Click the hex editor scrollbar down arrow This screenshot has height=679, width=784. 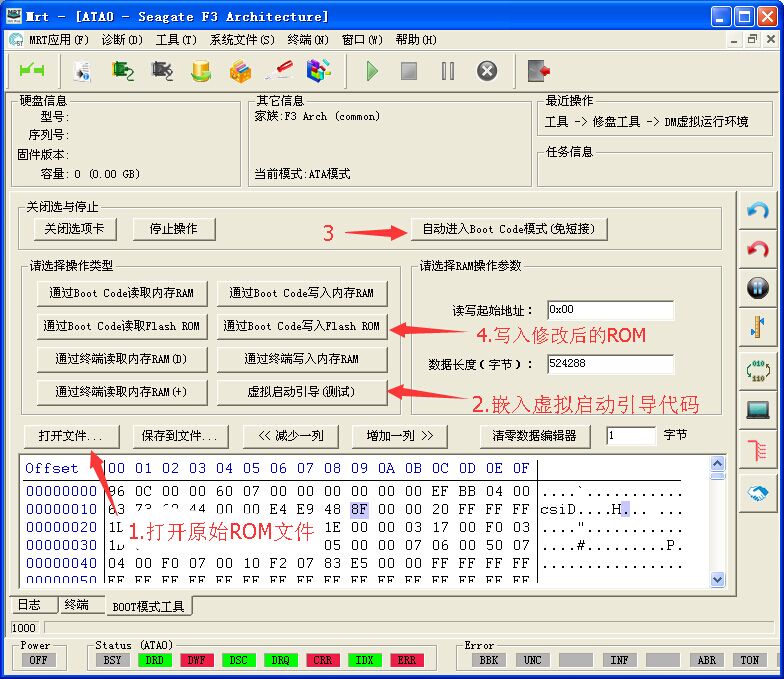coord(717,579)
